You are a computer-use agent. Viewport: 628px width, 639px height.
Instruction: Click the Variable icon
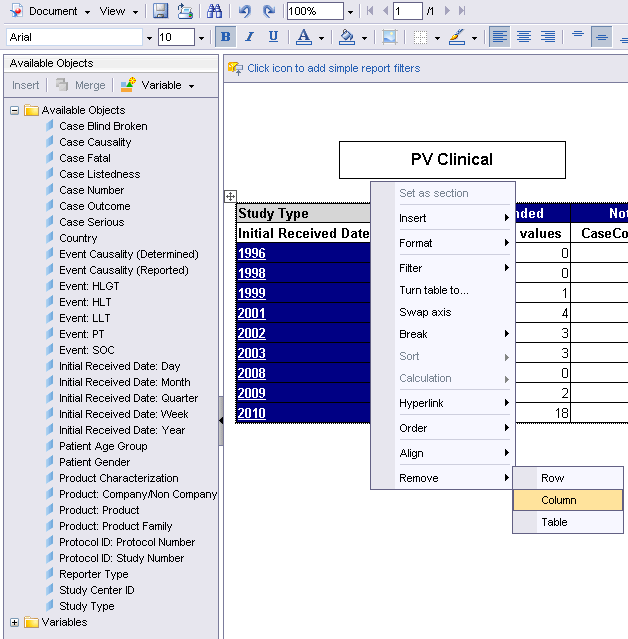(128, 85)
